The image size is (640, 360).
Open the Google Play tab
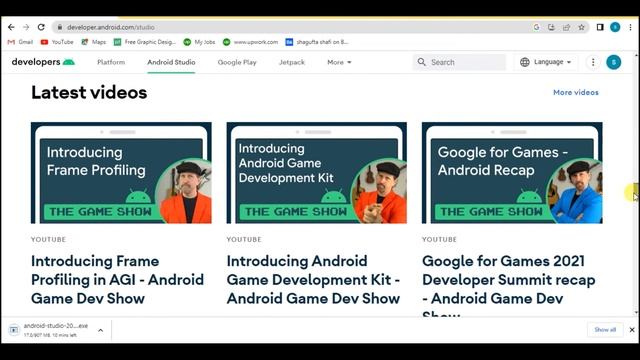tap(237, 62)
